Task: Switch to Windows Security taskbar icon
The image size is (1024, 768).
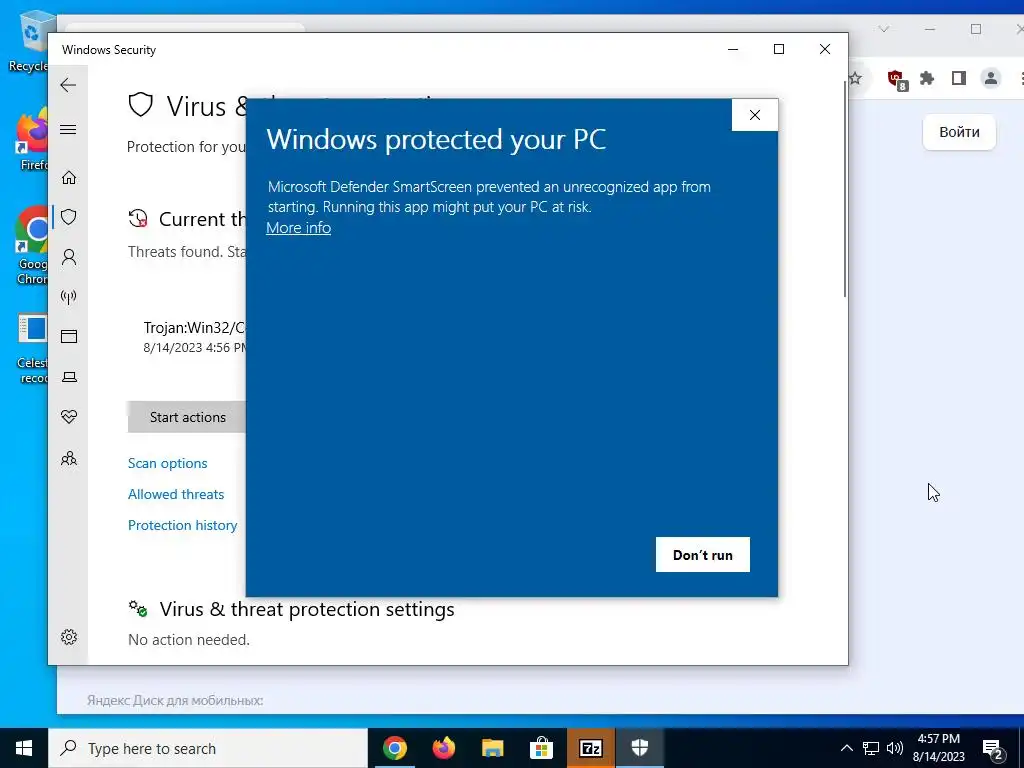Action: (639, 748)
